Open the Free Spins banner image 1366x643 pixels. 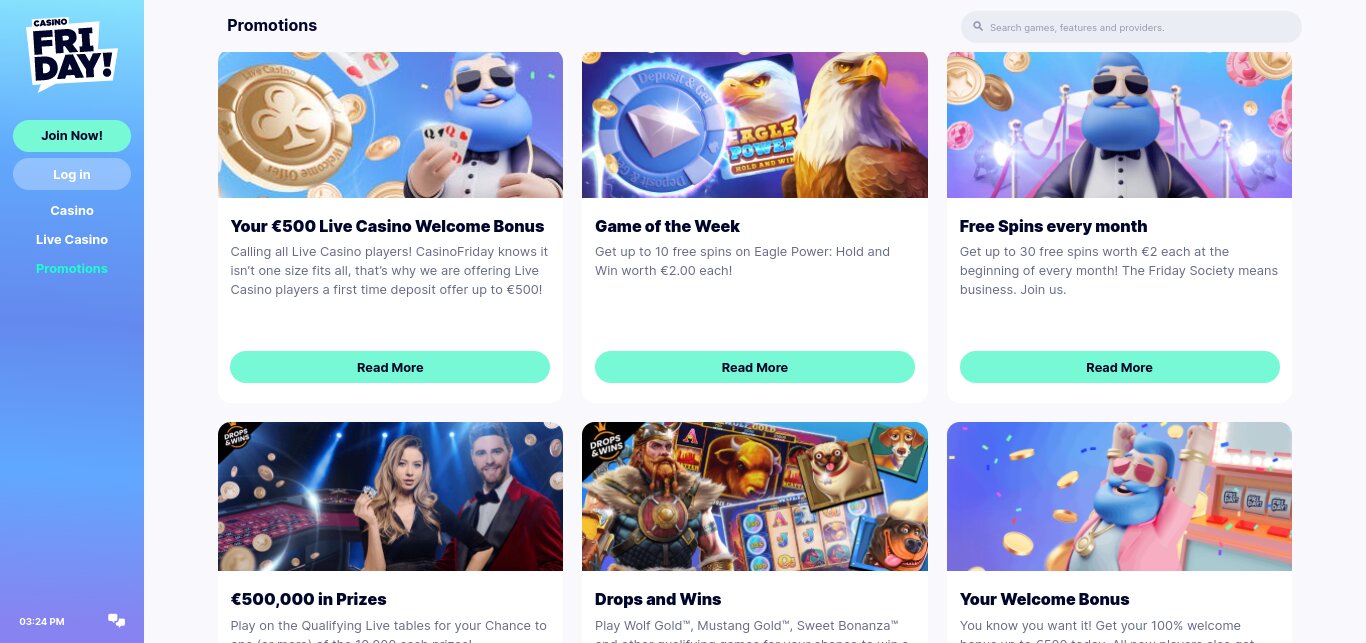pyautogui.click(x=1120, y=125)
